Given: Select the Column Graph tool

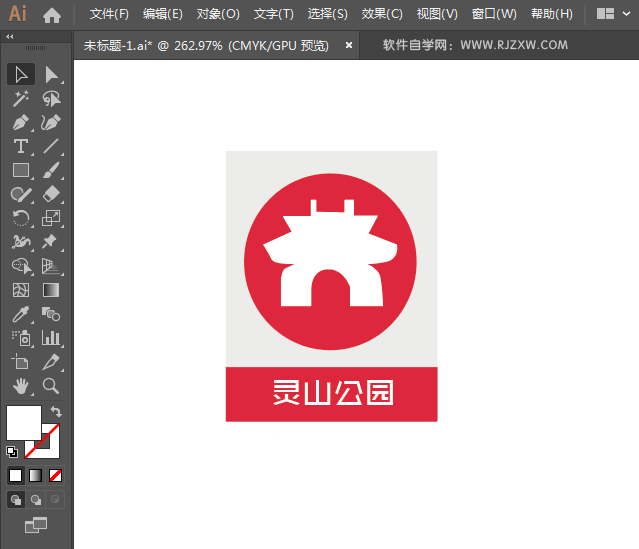Looking at the screenshot, I should point(51,338).
